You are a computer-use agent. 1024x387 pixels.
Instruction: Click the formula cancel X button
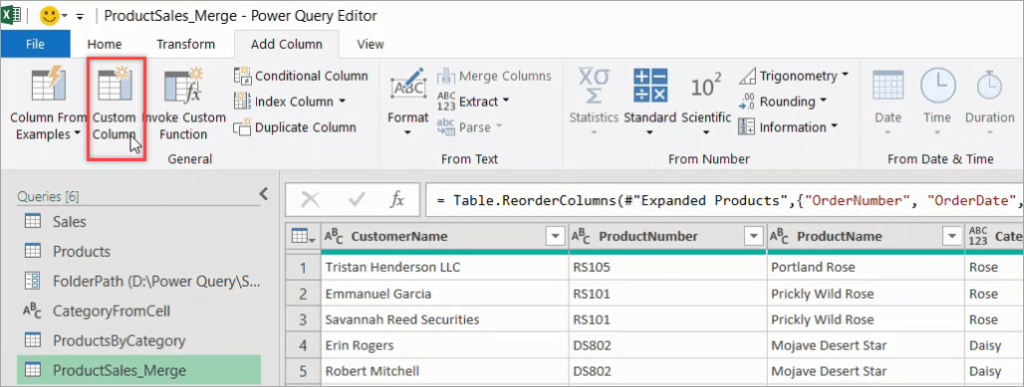point(310,200)
